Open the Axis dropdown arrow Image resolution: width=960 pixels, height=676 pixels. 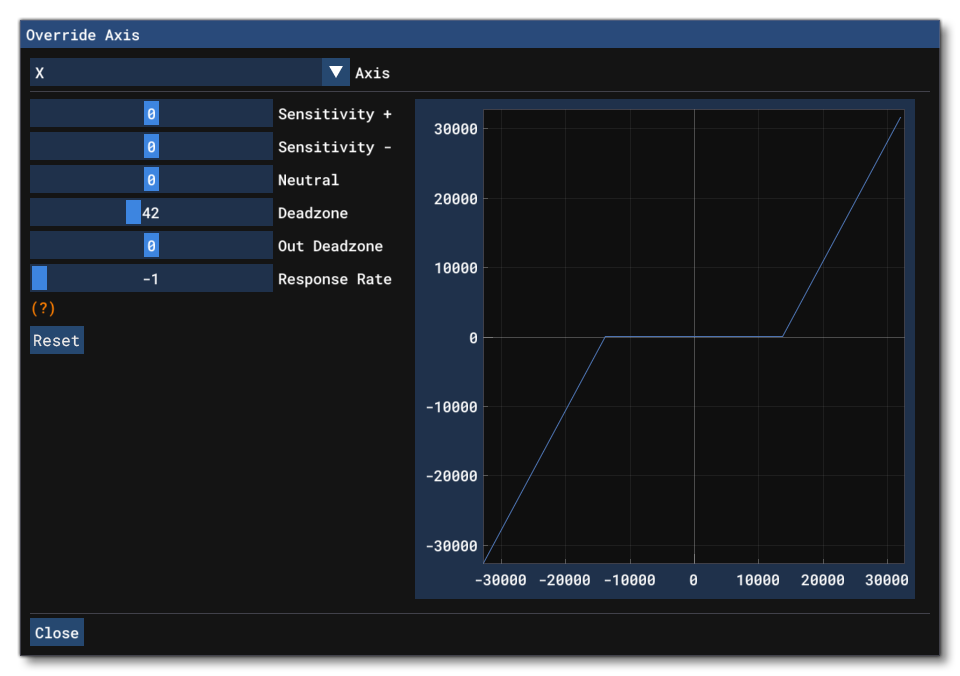point(336,73)
